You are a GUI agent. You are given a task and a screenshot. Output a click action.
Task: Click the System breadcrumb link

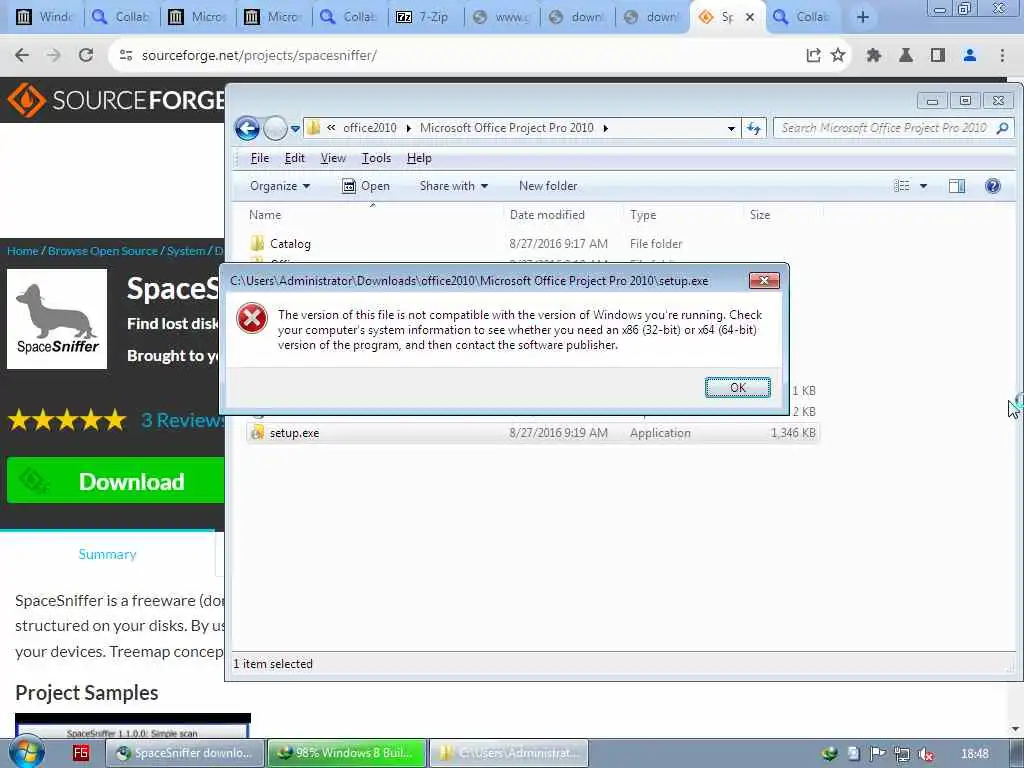point(185,251)
